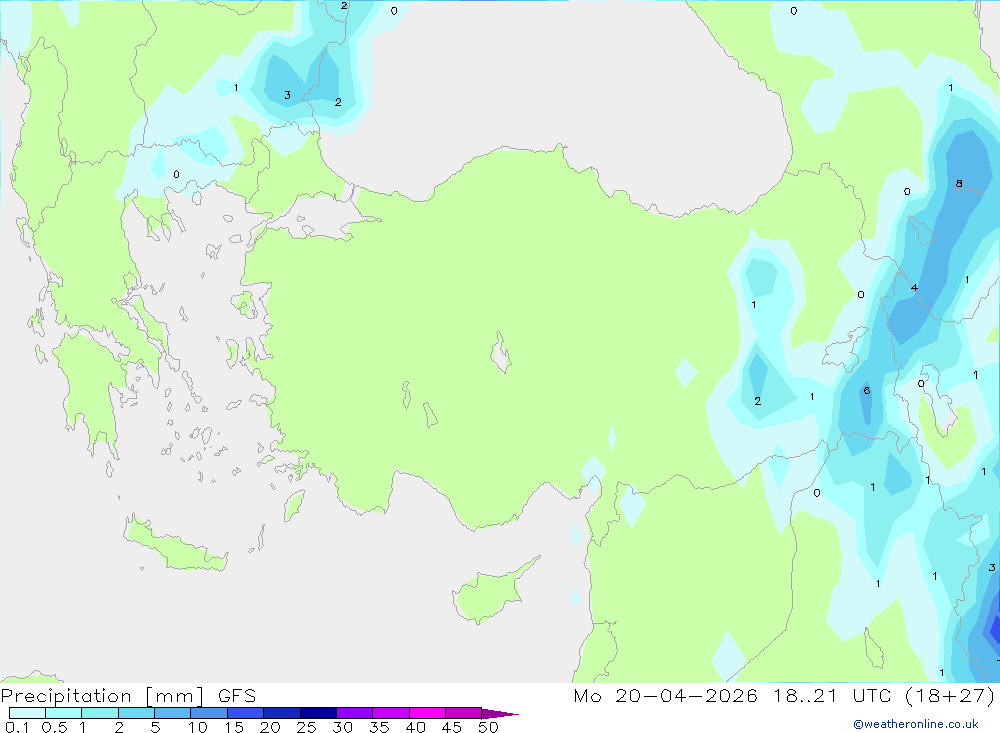The height and width of the screenshot is (733, 1000).
Task: Click the 5–10 mm legend color swatch
Action: (x=172, y=713)
